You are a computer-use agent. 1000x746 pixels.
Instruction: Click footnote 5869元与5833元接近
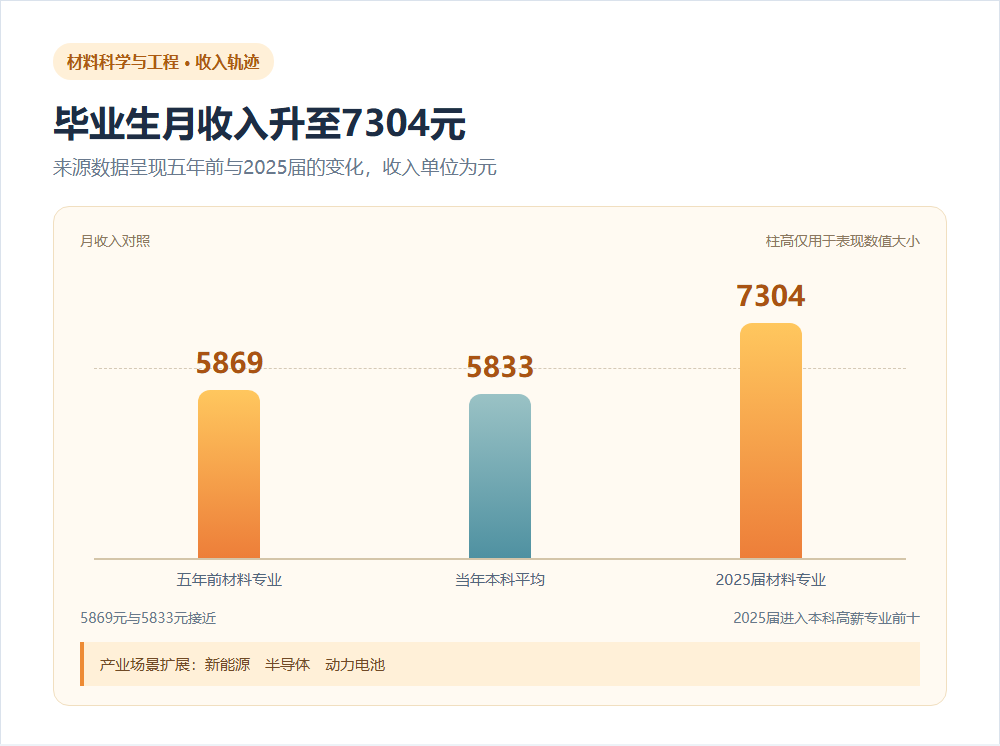click(148, 618)
